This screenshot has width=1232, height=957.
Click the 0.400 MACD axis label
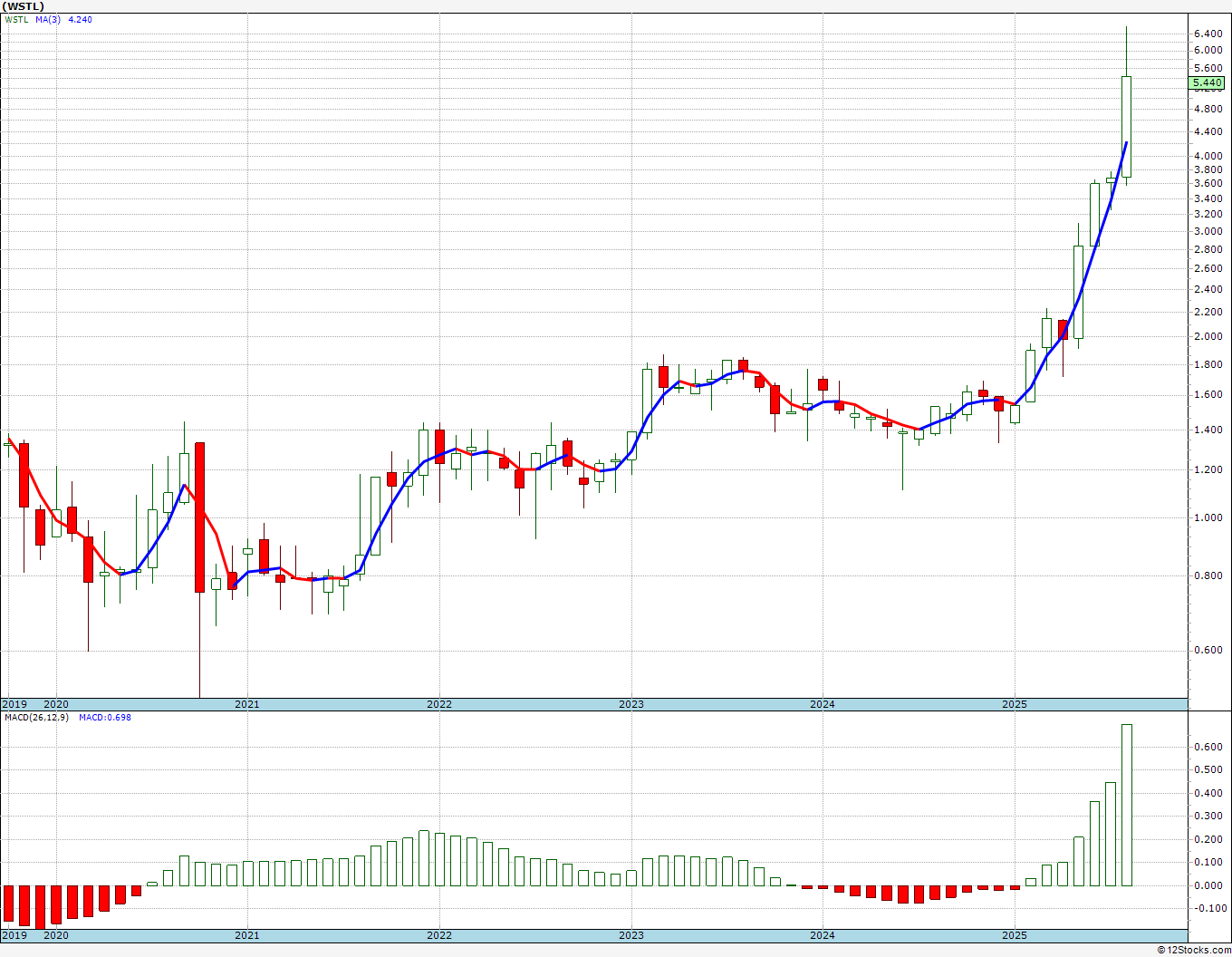pyautogui.click(x=1208, y=794)
